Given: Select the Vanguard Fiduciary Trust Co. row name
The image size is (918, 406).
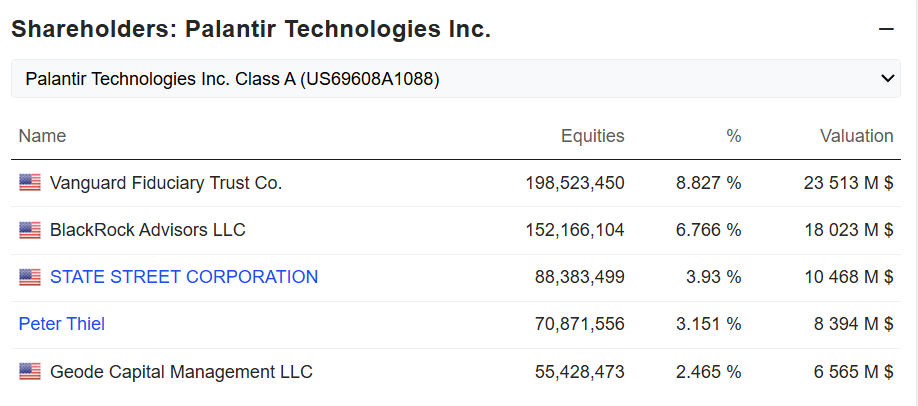Looking at the screenshot, I should click(x=166, y=183).
